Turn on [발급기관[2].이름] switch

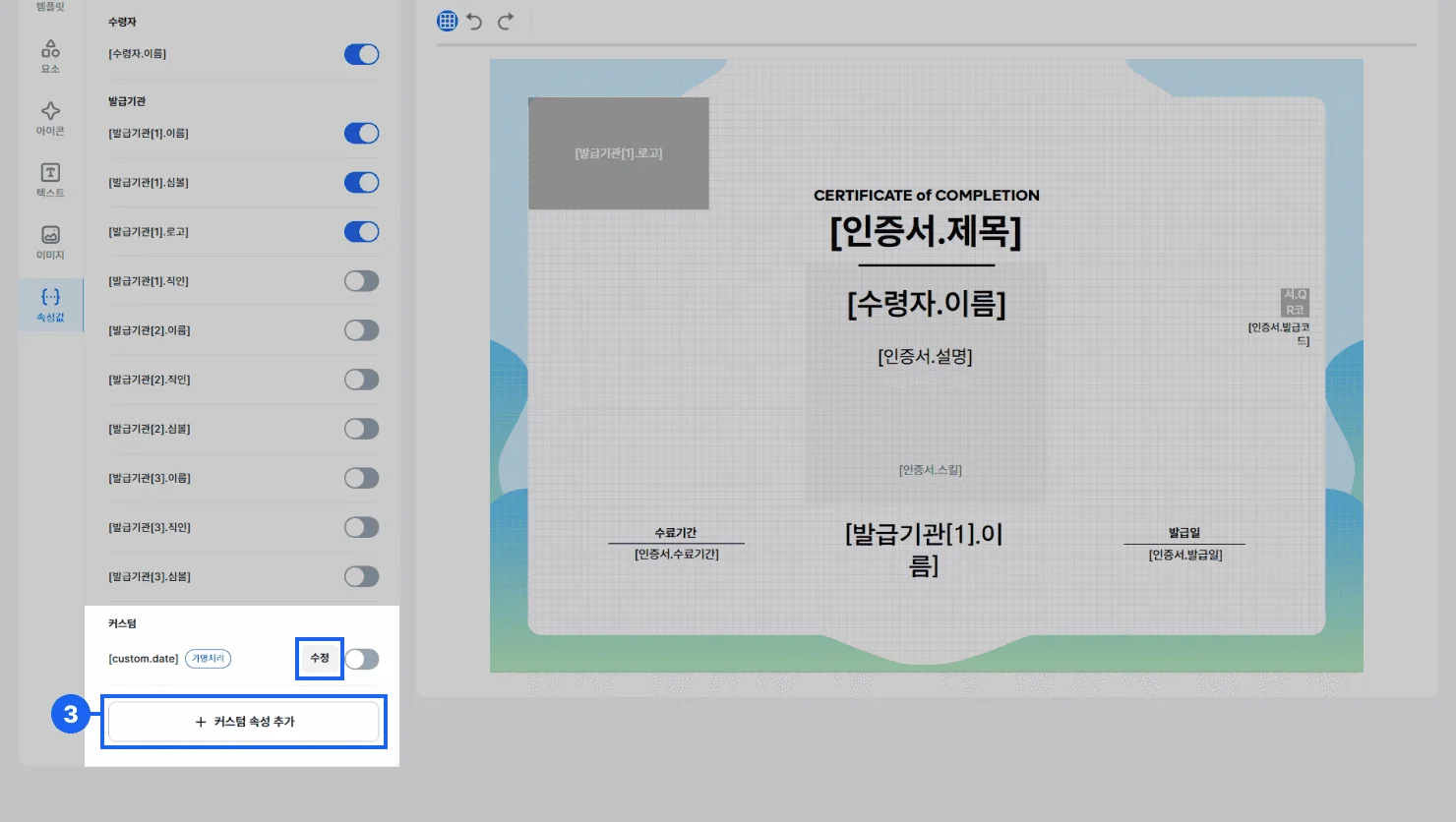point(361,330)
